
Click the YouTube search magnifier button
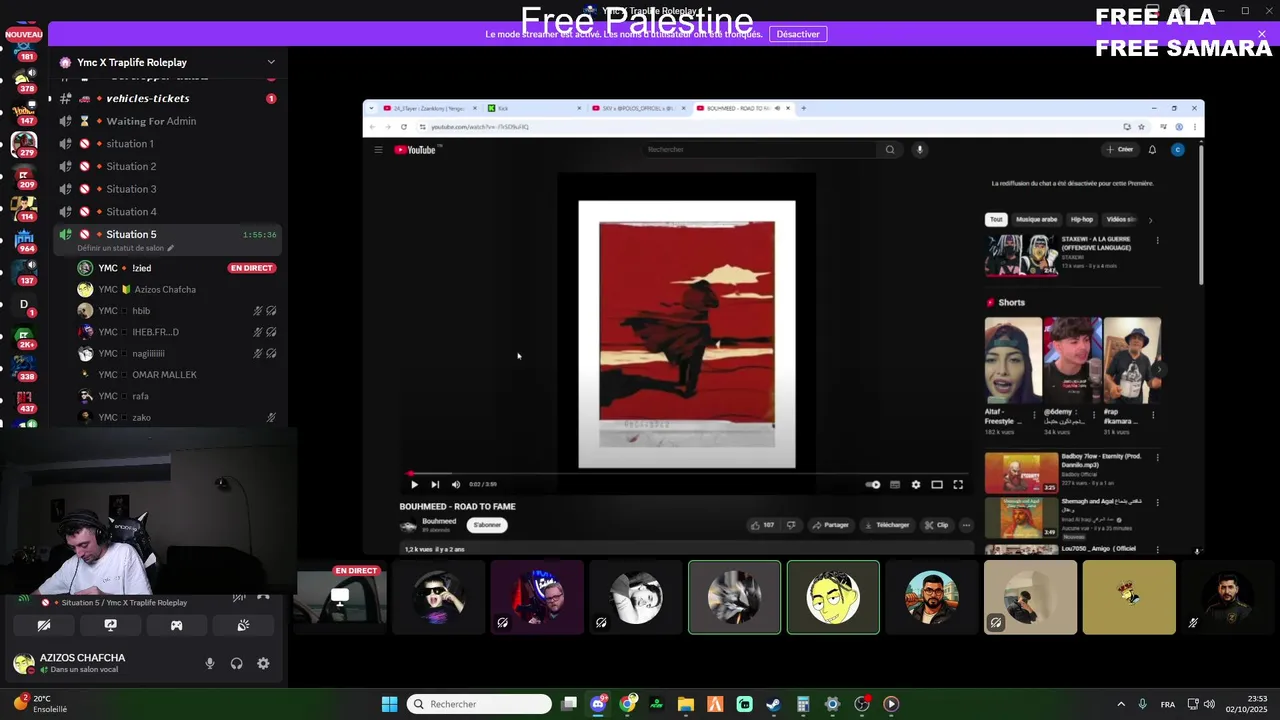coord(889,150)
